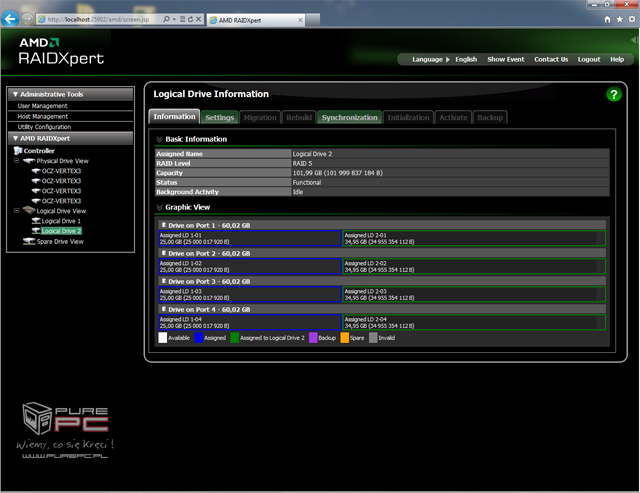Click the browser forward arrow button

pos(27,19)
